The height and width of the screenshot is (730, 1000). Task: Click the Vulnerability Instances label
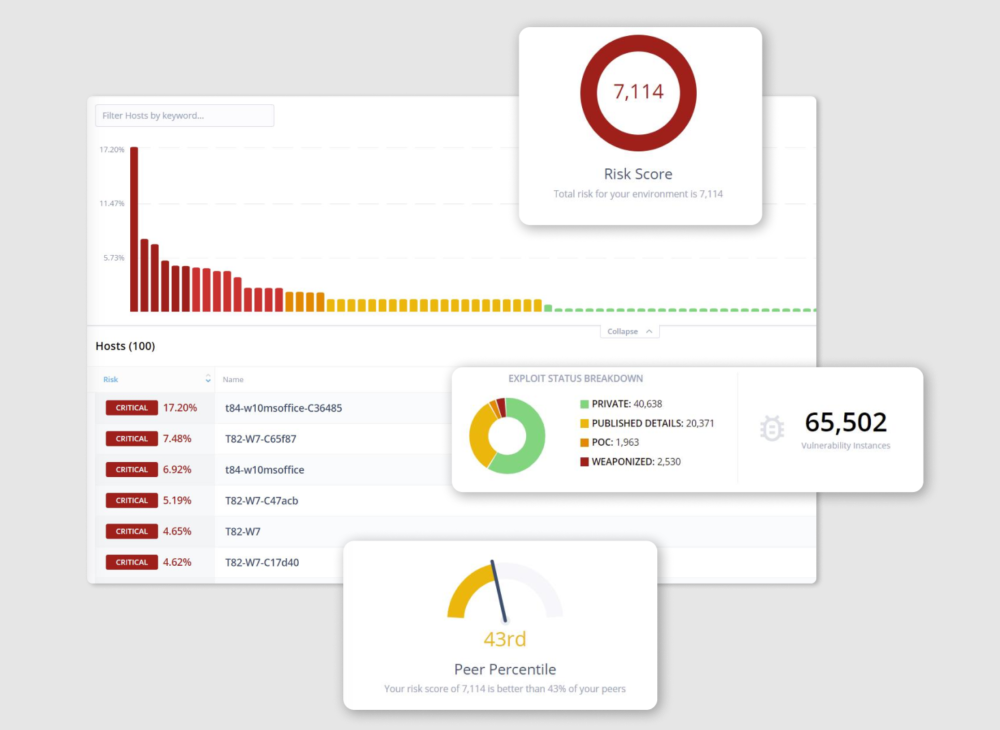pyautogui.click(x=846, y=446)
